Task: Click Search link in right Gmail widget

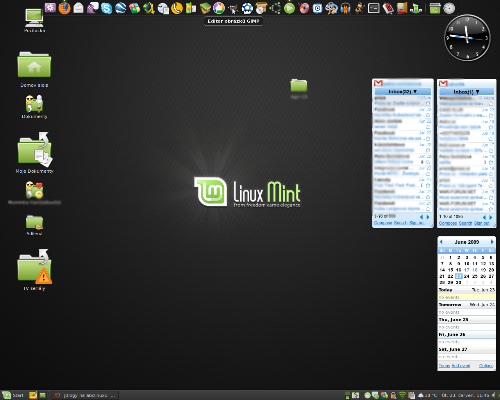Action: 465,223
